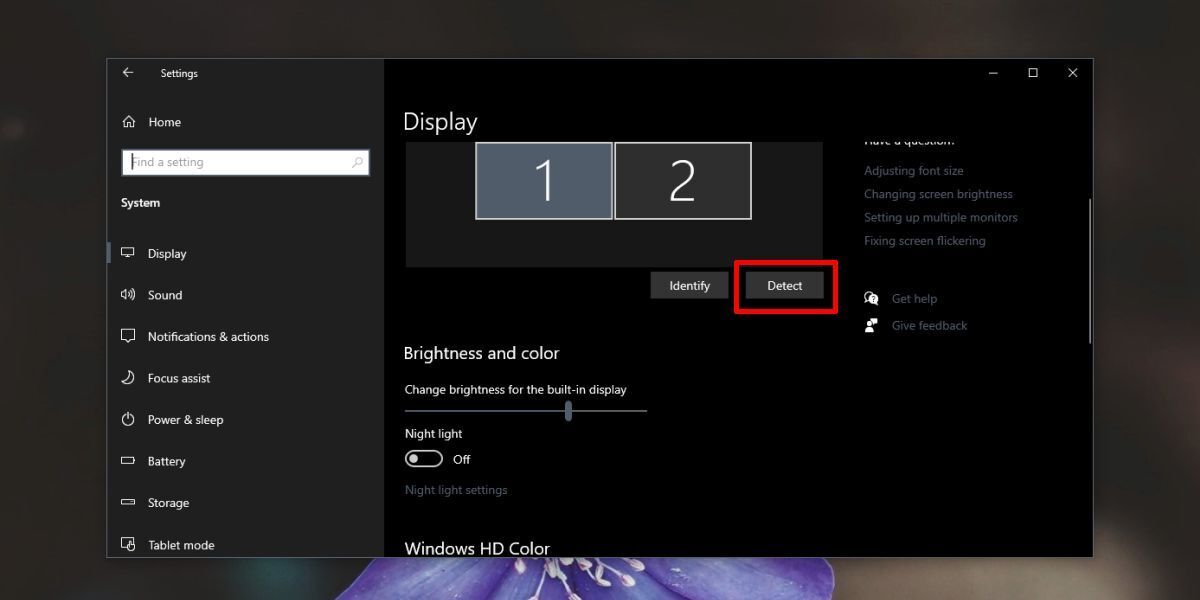Click the back arrow at top left

[x=128, y=72]
